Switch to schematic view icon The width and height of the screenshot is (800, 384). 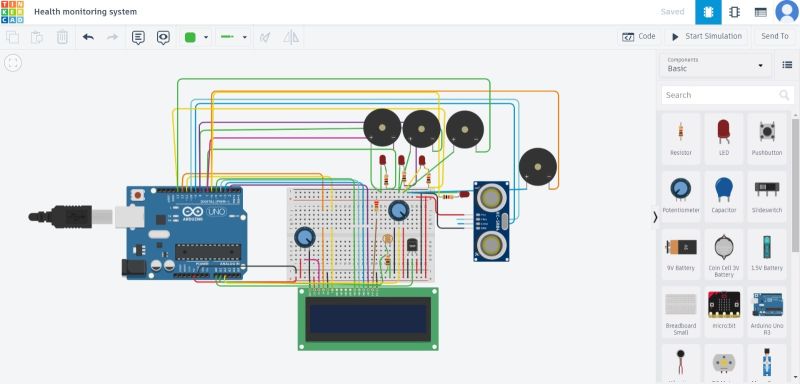[x=734, y=12]
